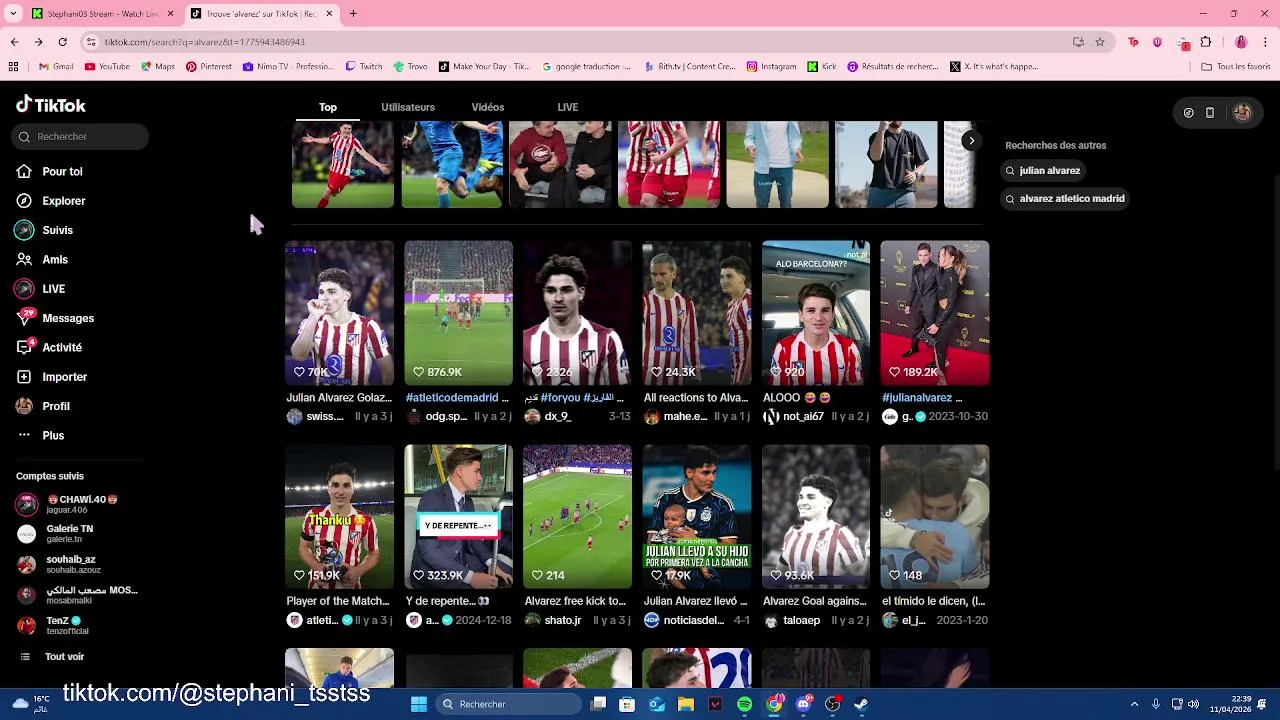Close the Stephani03 Stream tab
This screenshot has width=1280, height=720.
click(170, 14)
